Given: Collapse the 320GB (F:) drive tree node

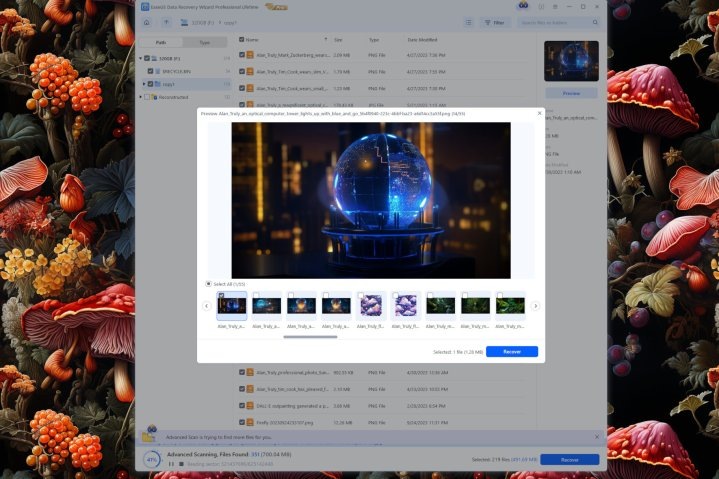Looking at the screenshot, I should coord(141,59).
